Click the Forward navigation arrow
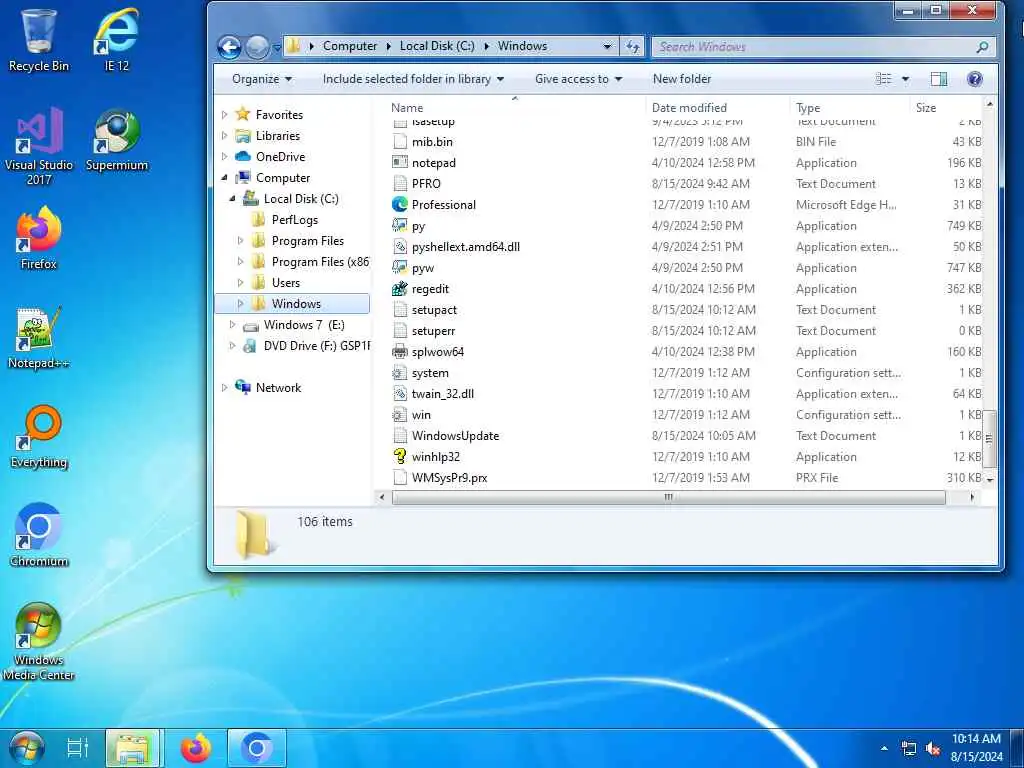This screenshot has height=768, width=1024. pyautogui.click(x=258, y=47)
